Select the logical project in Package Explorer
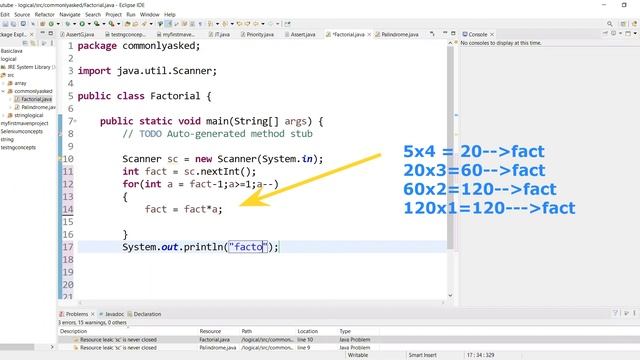The width and height of the screenshot is (640, 360). pyautogui.click(x=8, y=59)
